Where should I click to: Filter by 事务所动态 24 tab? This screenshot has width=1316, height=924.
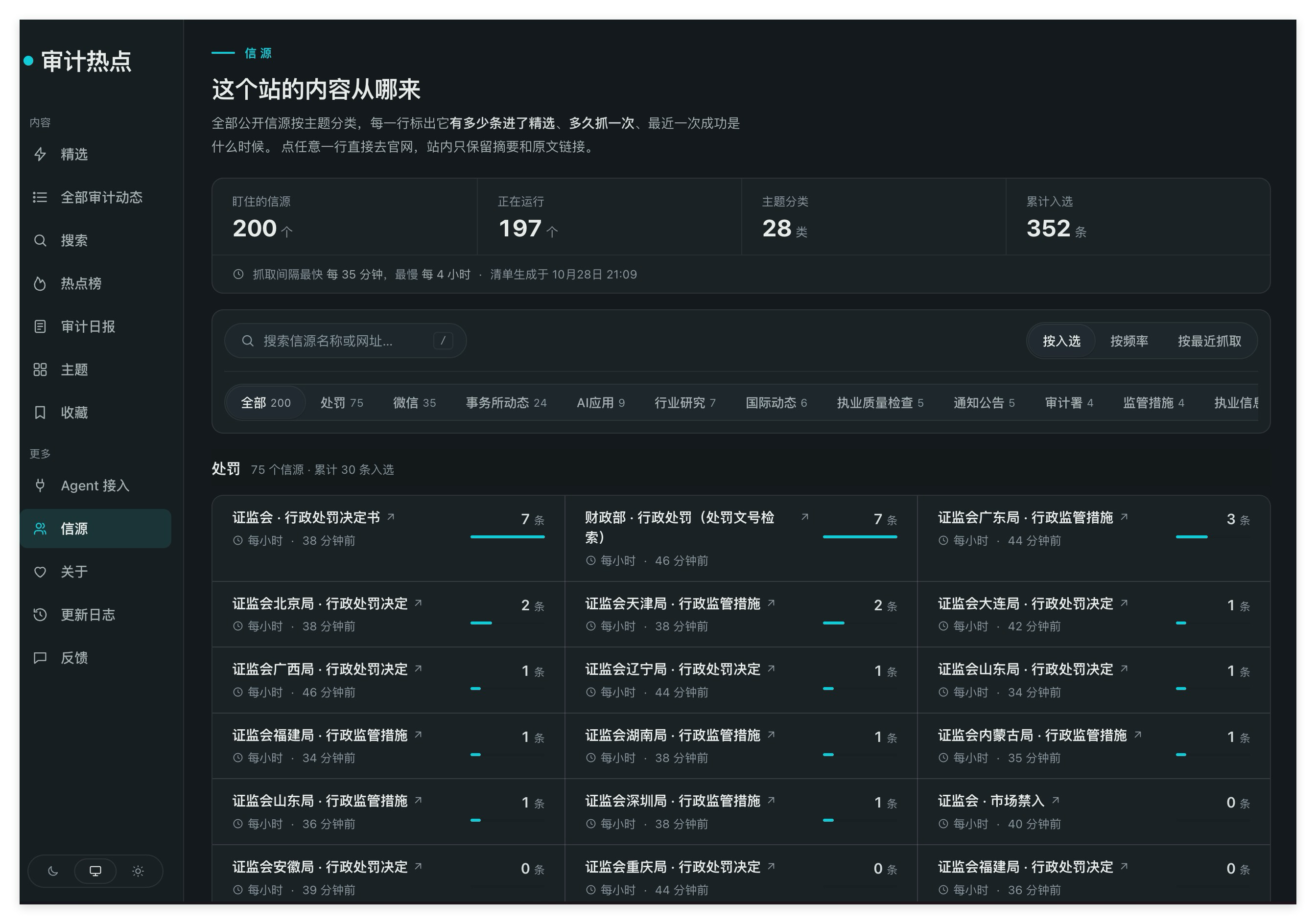pyautogui.click(x=506, y=403)
